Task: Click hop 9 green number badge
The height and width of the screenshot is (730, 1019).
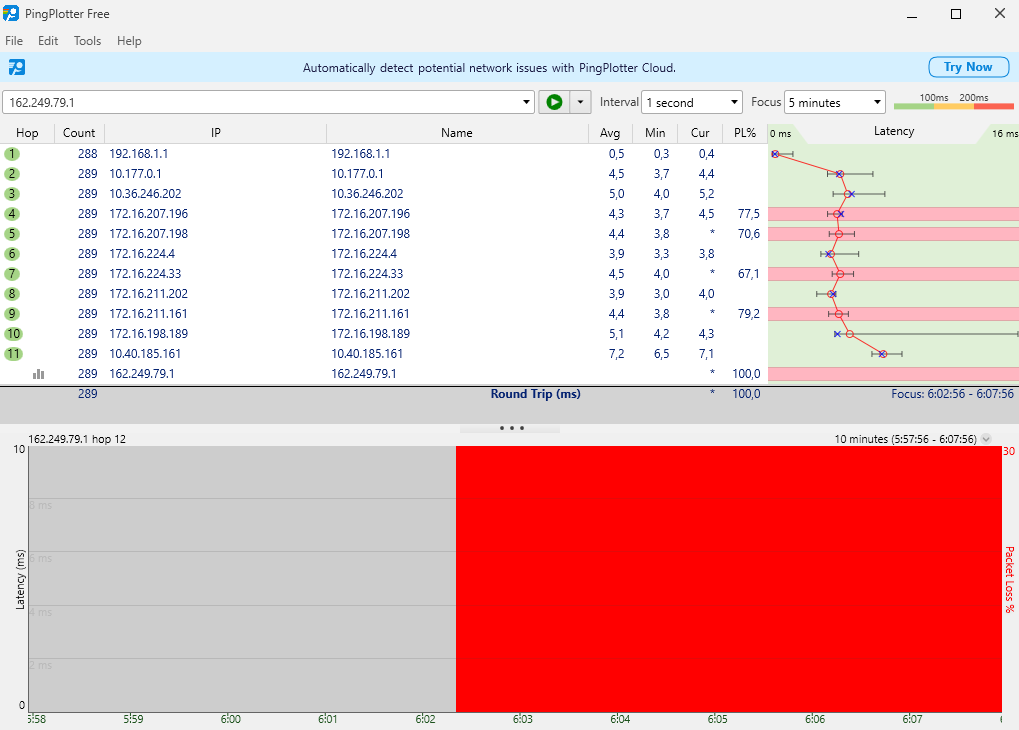Action: point(12,314)
